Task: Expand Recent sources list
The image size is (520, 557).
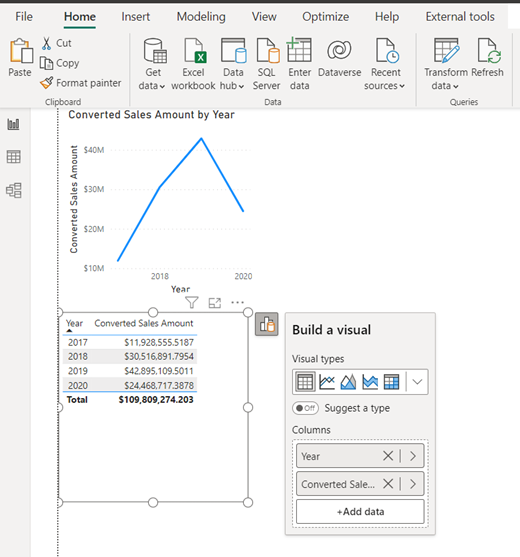Action: [x=385, y=64]
